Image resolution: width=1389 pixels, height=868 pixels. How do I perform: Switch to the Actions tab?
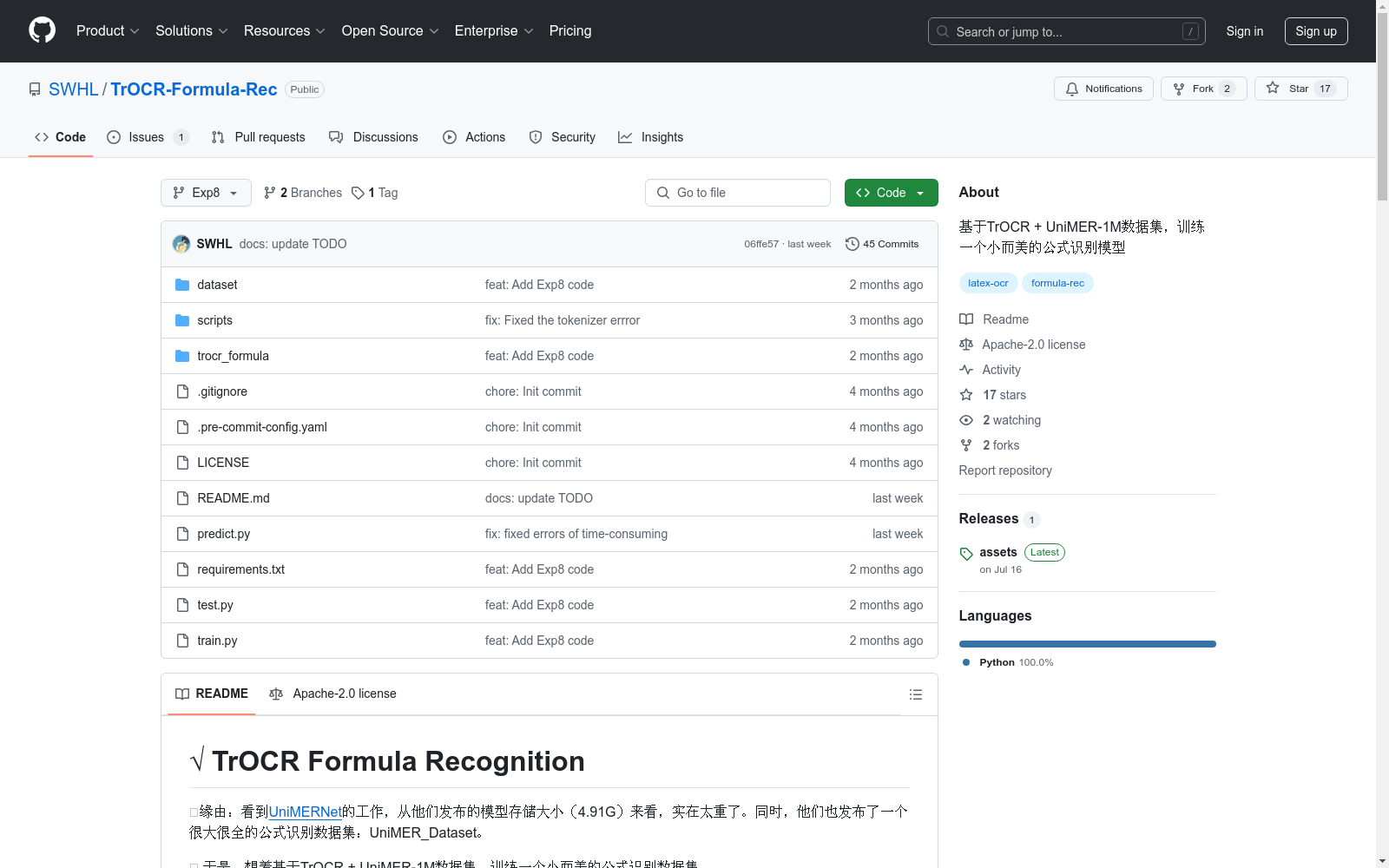(474, 137)
